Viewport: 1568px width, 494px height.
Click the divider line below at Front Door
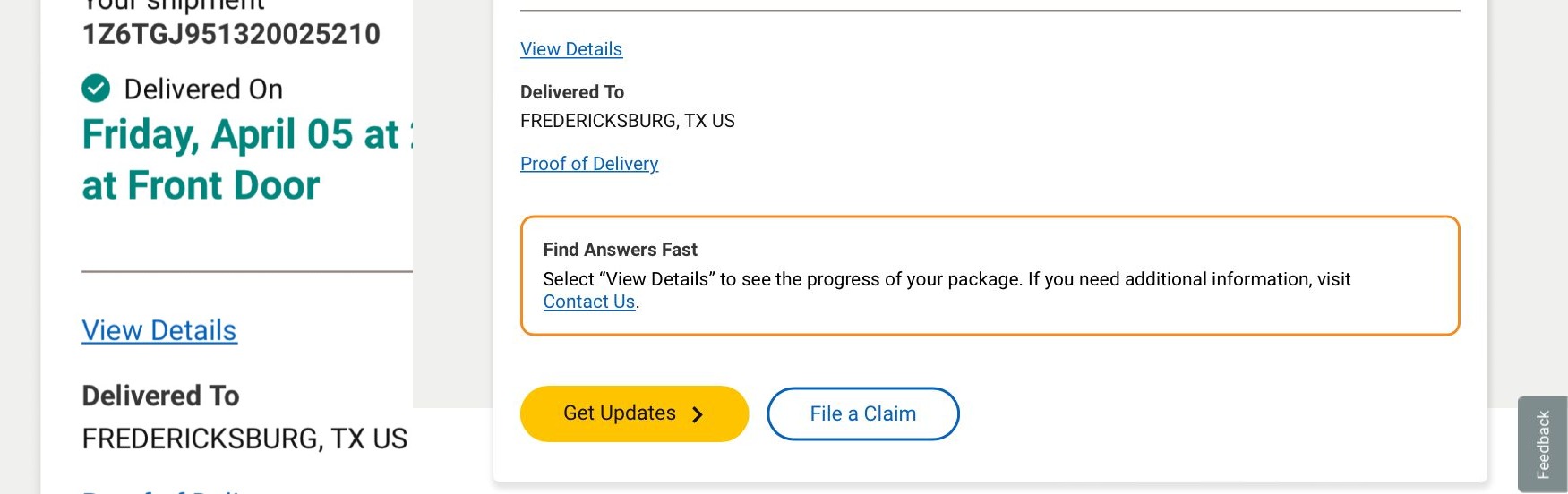coord(247,271)
